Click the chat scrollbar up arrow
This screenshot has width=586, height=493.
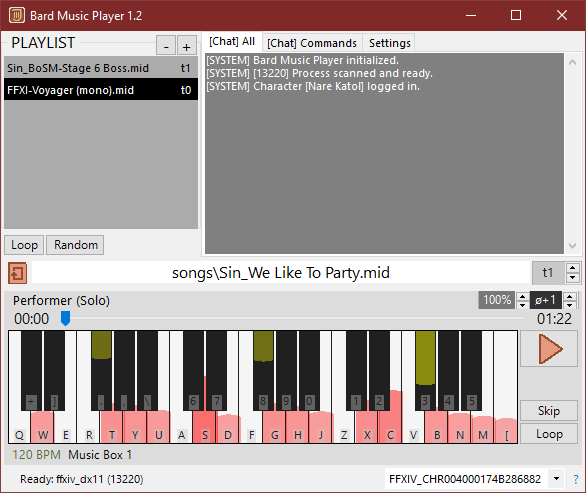pyautogui.click(x=572, y=62)
